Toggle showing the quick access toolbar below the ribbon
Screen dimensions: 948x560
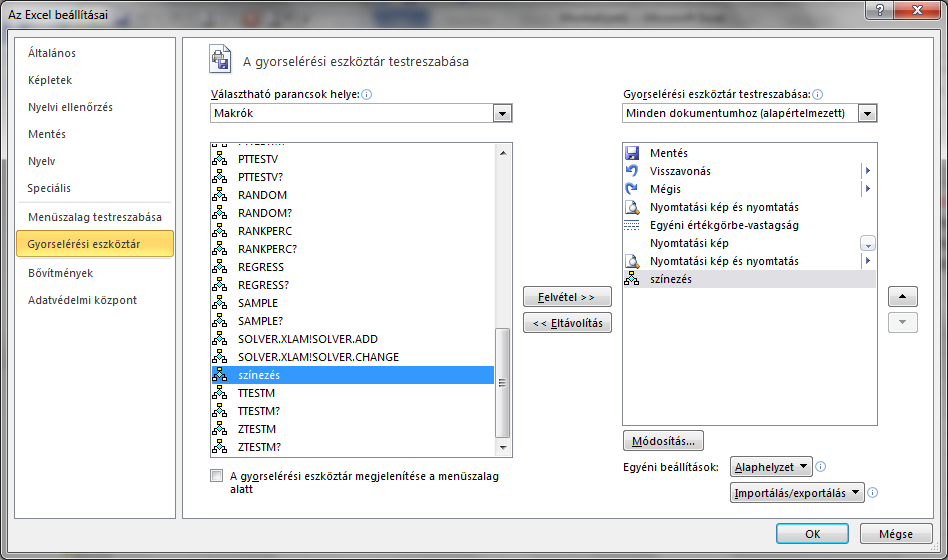pos(216,476)
